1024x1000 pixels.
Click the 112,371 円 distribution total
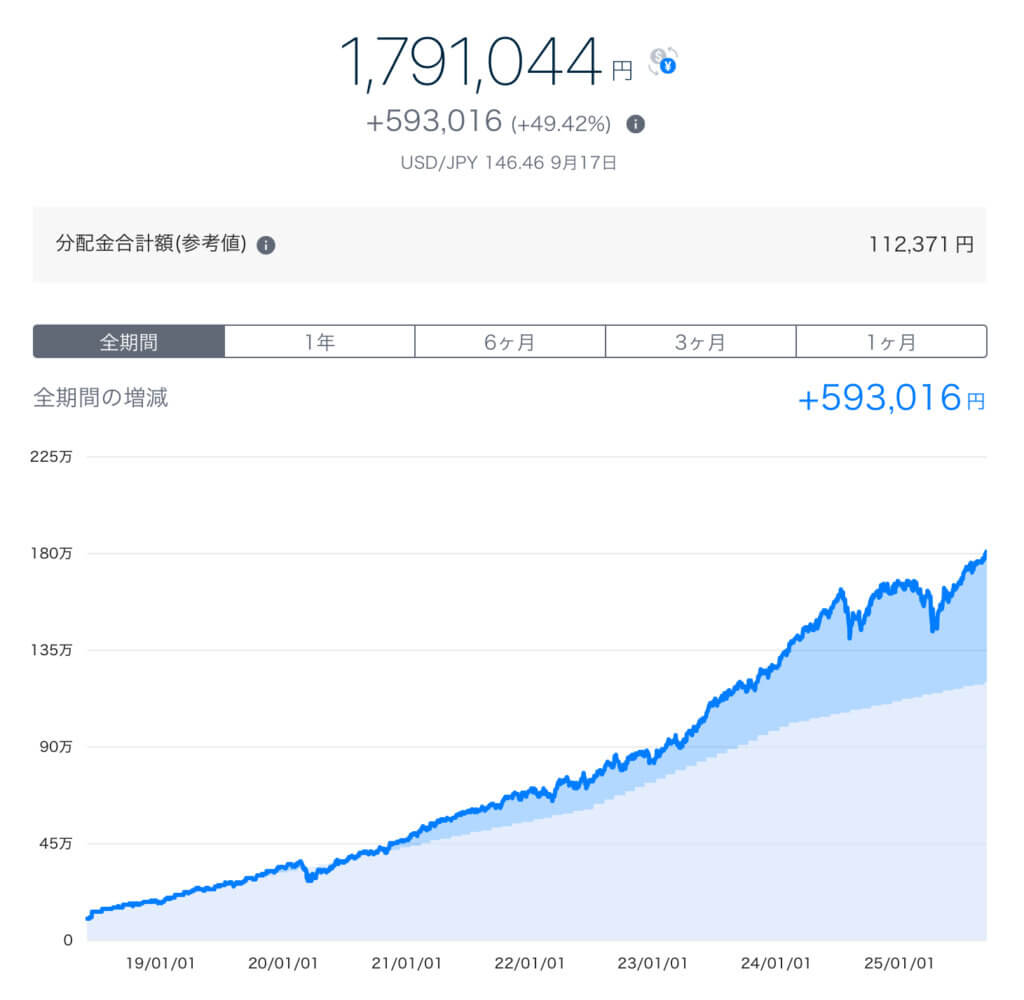pos(921,245)
